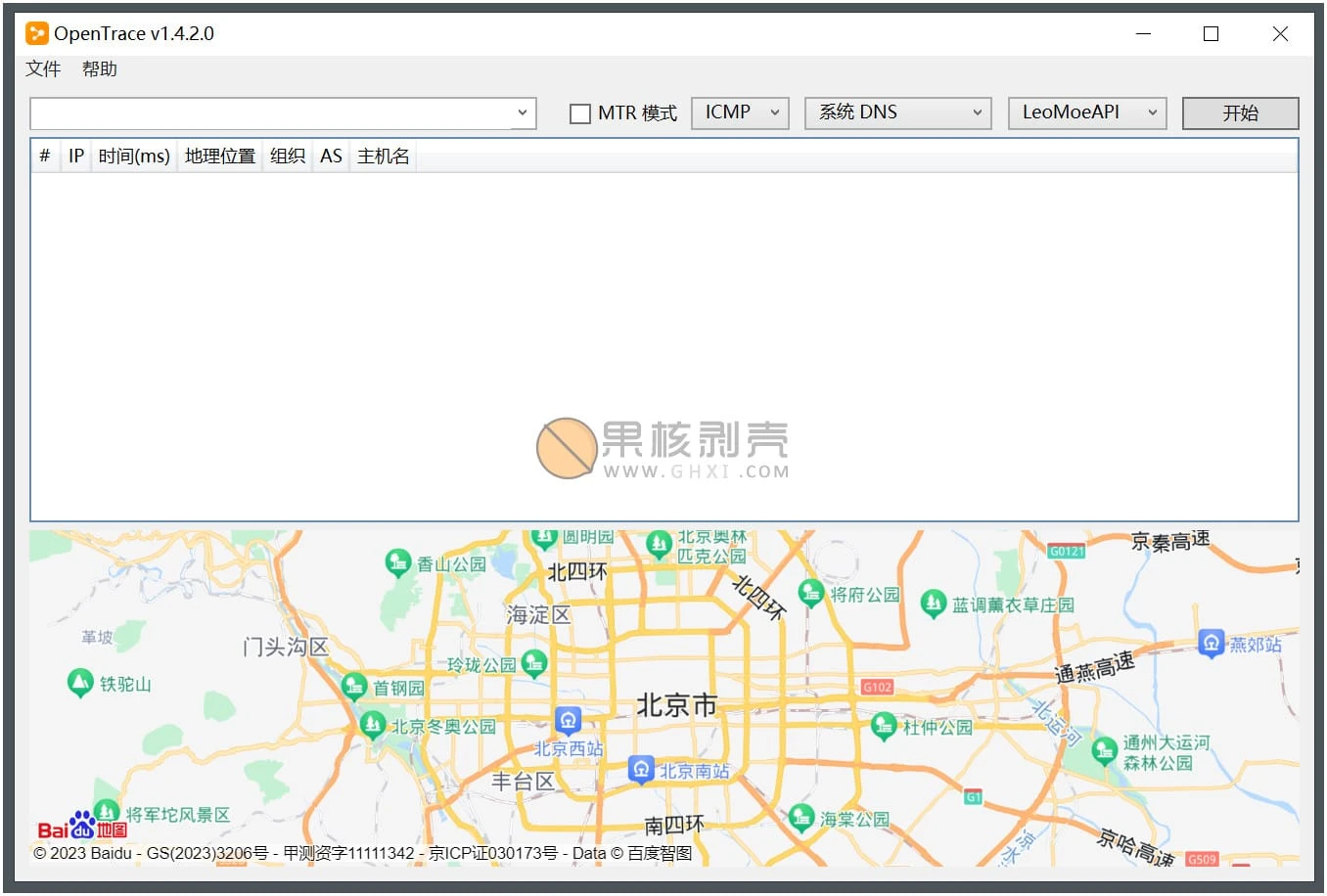
Task: Click the Baidu copyright notice text
Action: tap(363, 853)
